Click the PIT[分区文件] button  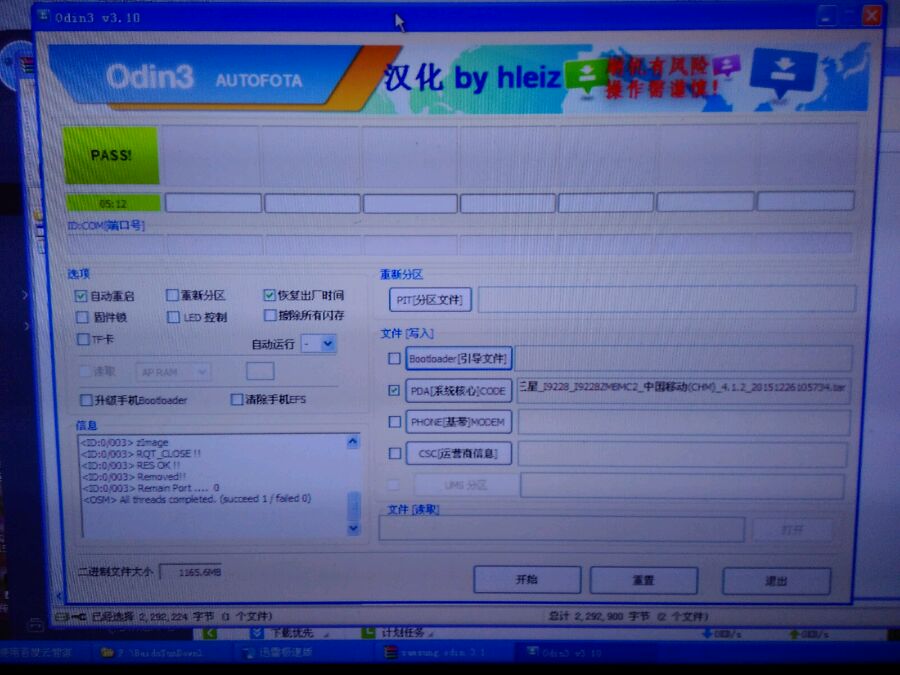[x=430, y=300]
